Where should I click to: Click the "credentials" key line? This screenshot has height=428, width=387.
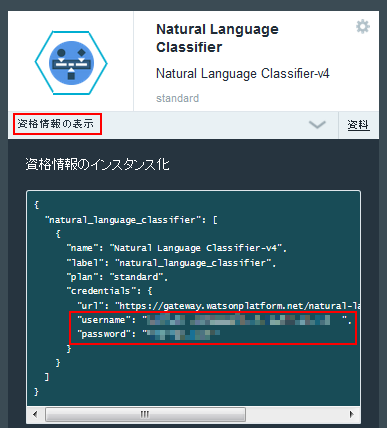coord(110,291)
